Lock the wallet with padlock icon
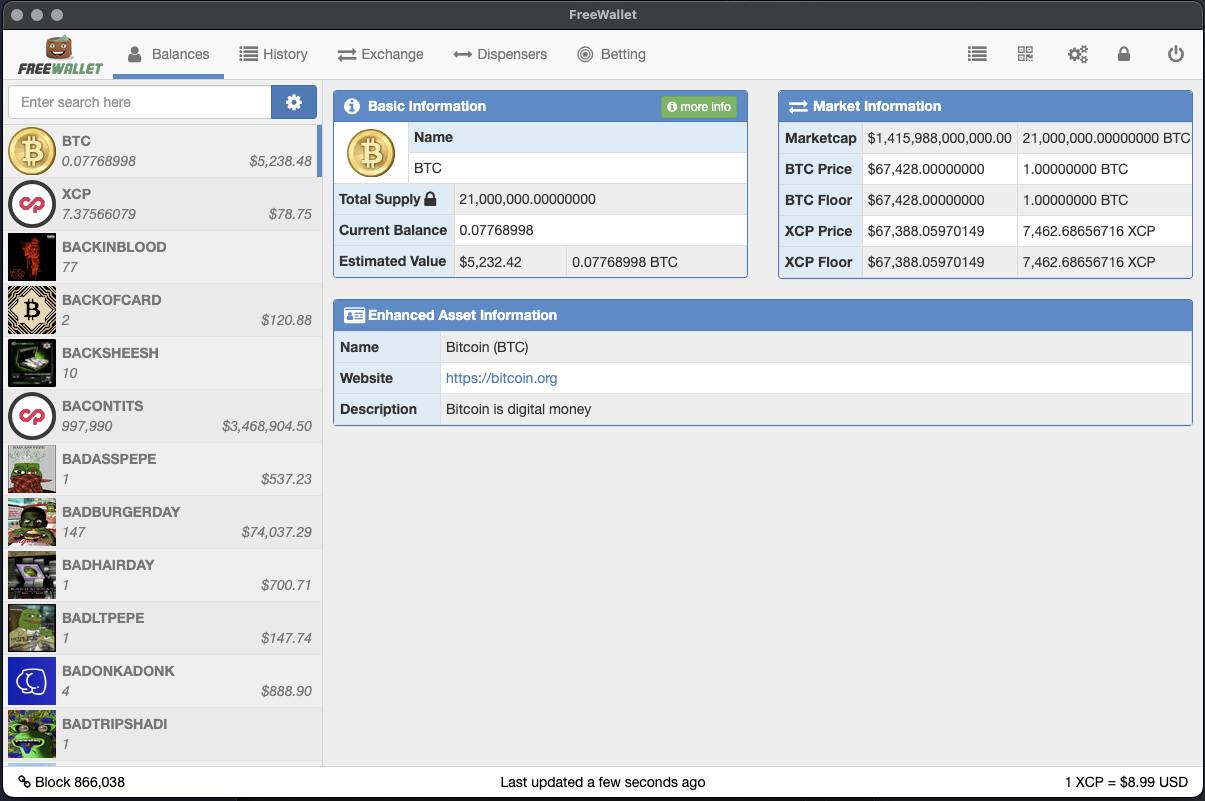1205x801 pixels. coord(1124,54)
